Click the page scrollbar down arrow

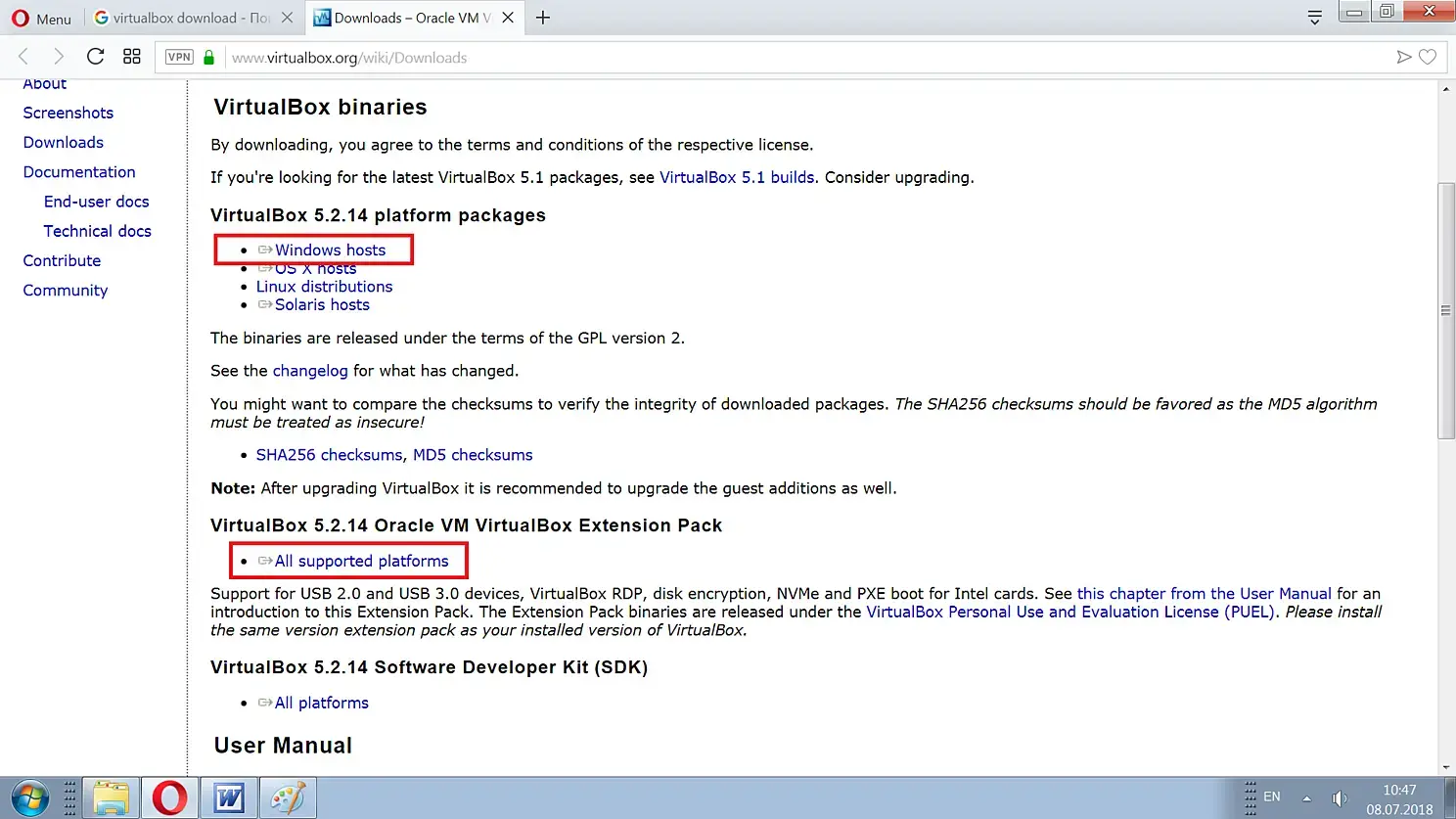[x=1446, y=768]
